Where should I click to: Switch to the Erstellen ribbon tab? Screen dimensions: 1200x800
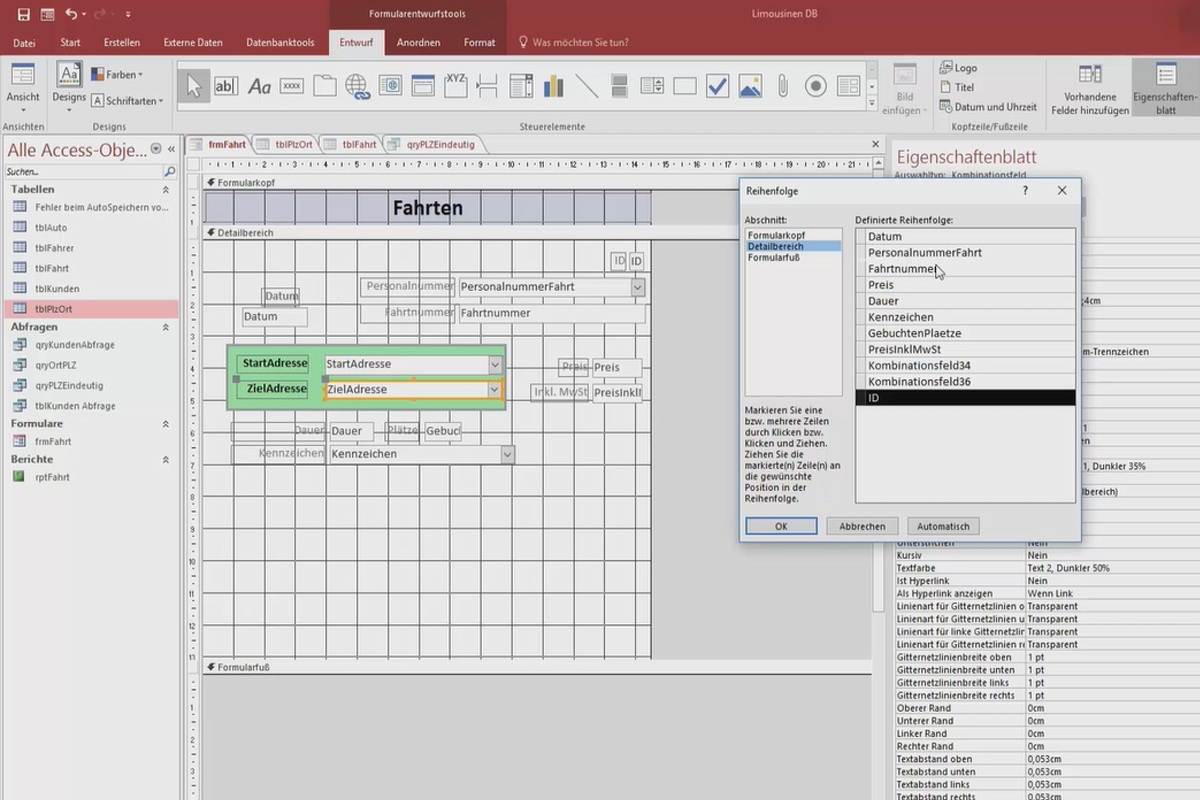tap(122, 42)
